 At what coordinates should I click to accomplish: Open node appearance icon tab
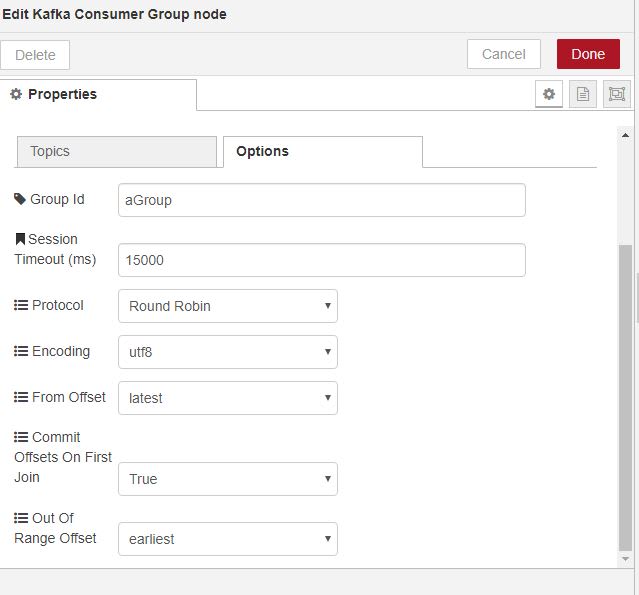(617, 94)
